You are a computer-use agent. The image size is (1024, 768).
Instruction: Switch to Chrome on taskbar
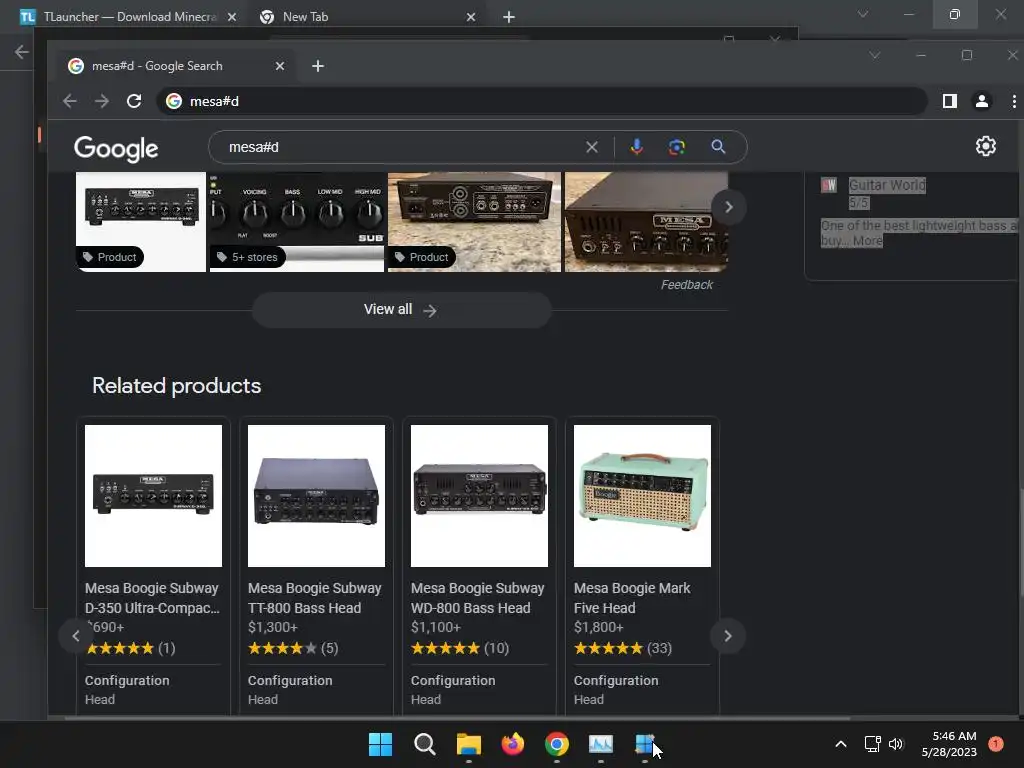click(556, 744)
